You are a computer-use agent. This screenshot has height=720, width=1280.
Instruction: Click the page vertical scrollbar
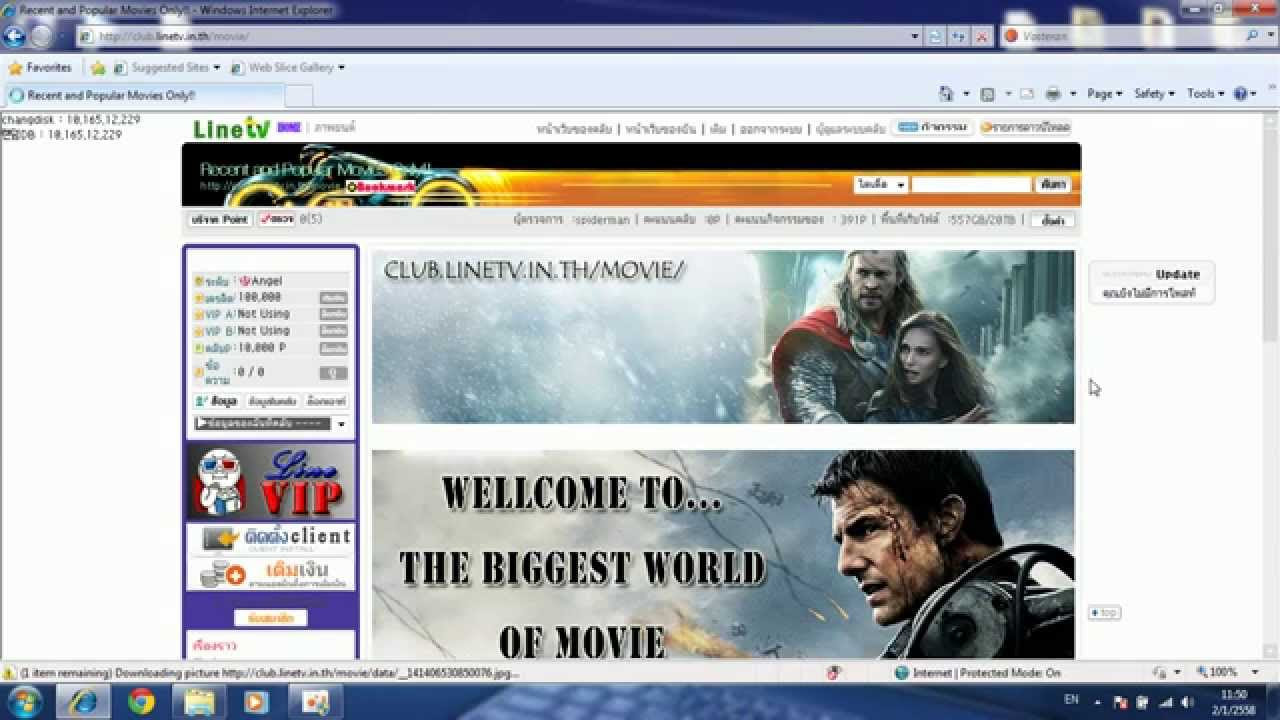1271,385
